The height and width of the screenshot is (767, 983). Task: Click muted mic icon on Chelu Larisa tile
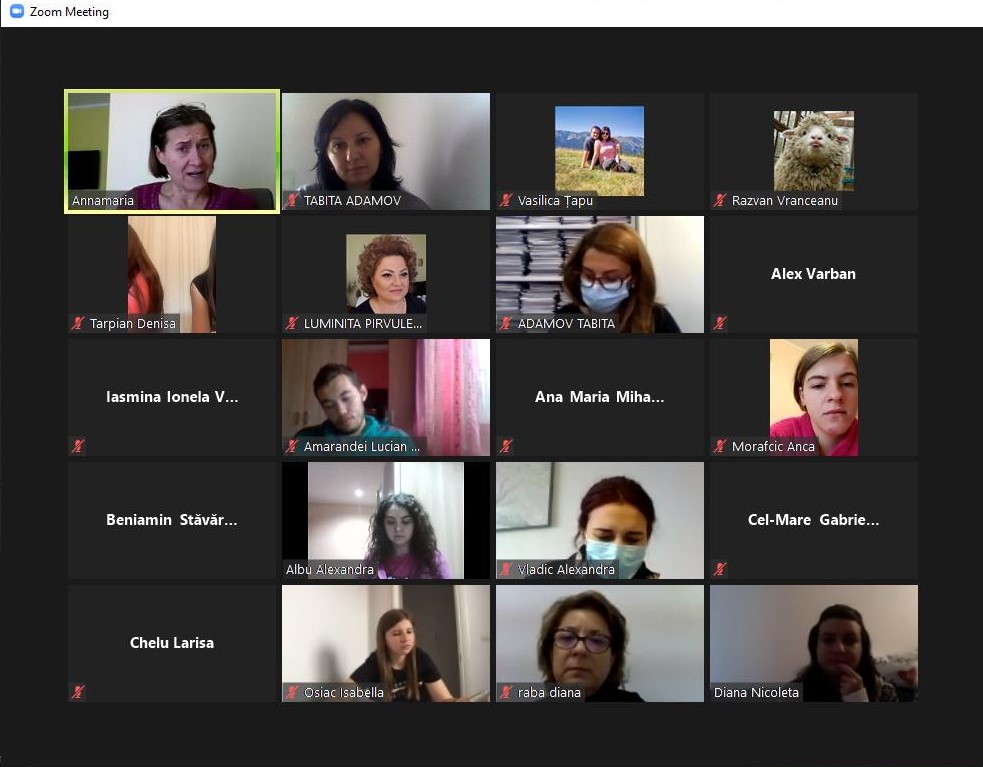coord(78,692)
